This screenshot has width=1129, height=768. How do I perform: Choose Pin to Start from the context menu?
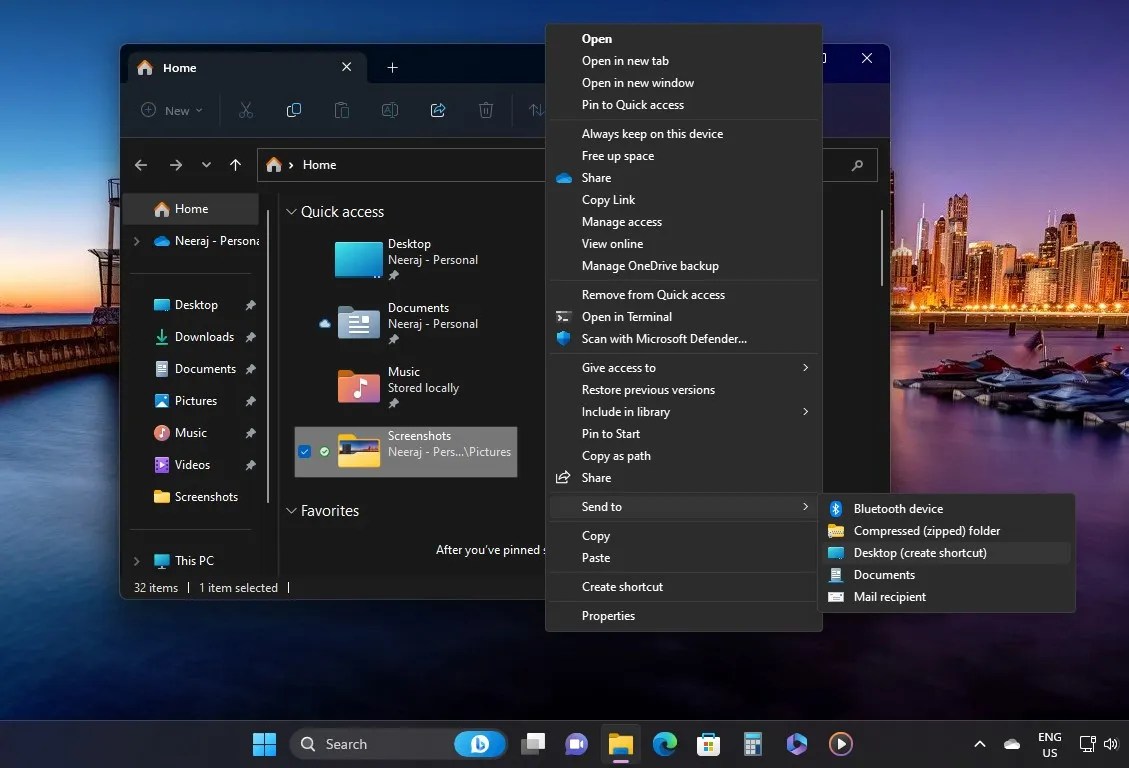(x=611, y=433)
